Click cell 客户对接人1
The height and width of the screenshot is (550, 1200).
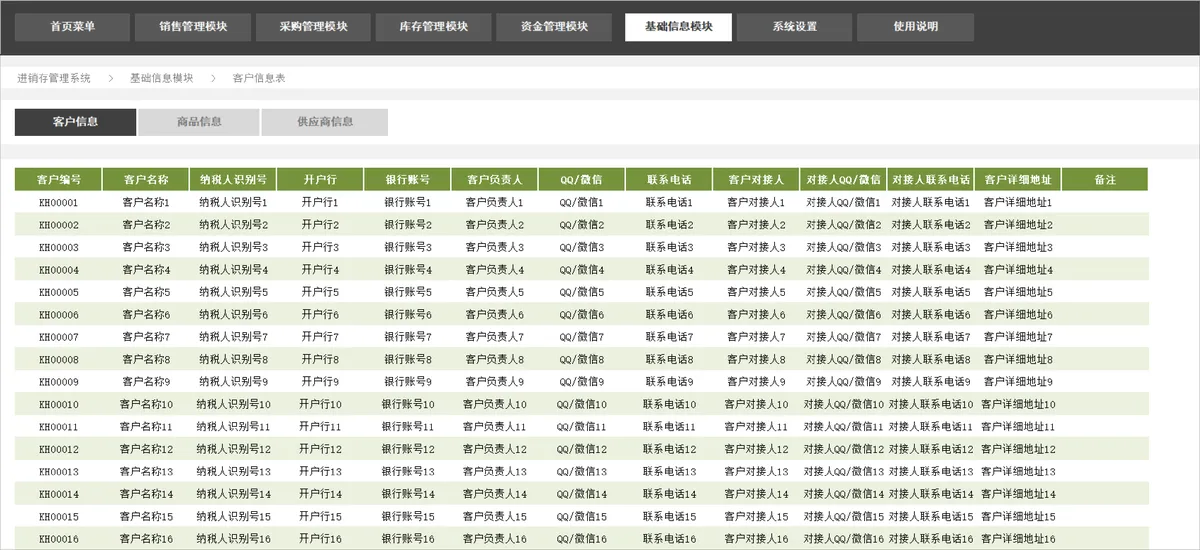[756, 202]
